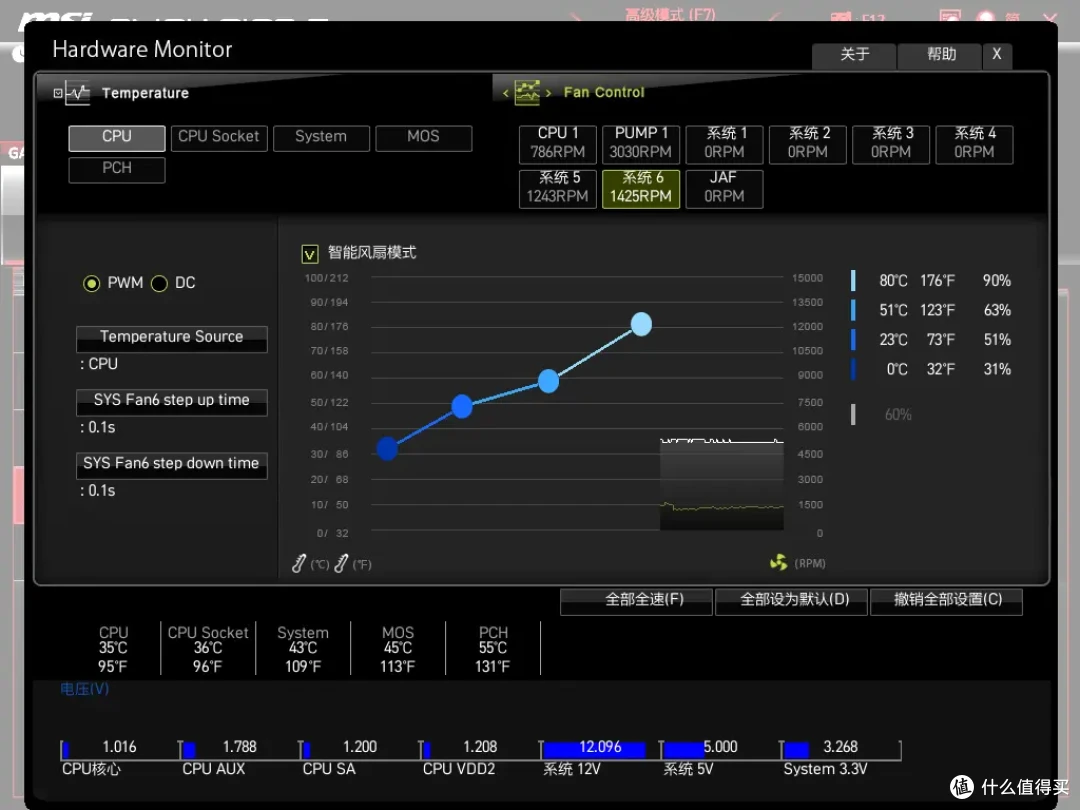Click the CPU Socket 36°C reading

208,649
